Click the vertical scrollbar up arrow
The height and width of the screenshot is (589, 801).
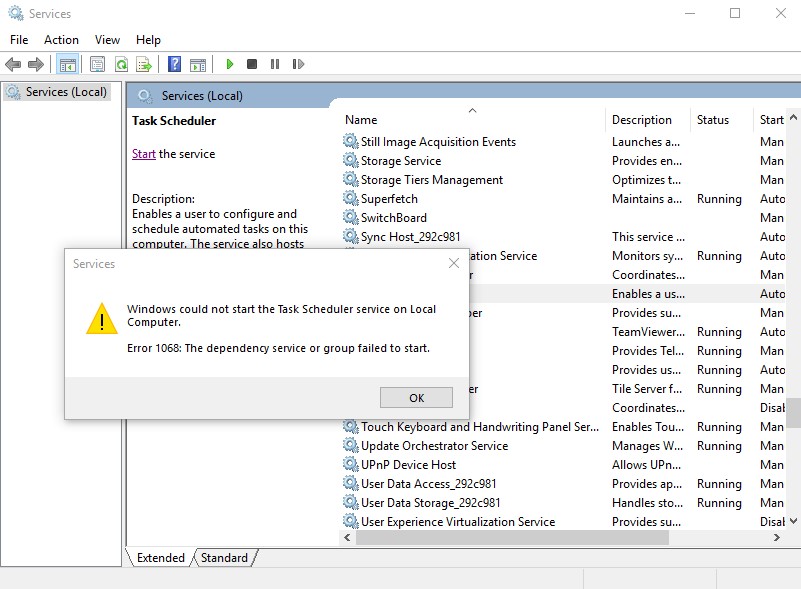[x=793, y=117]
